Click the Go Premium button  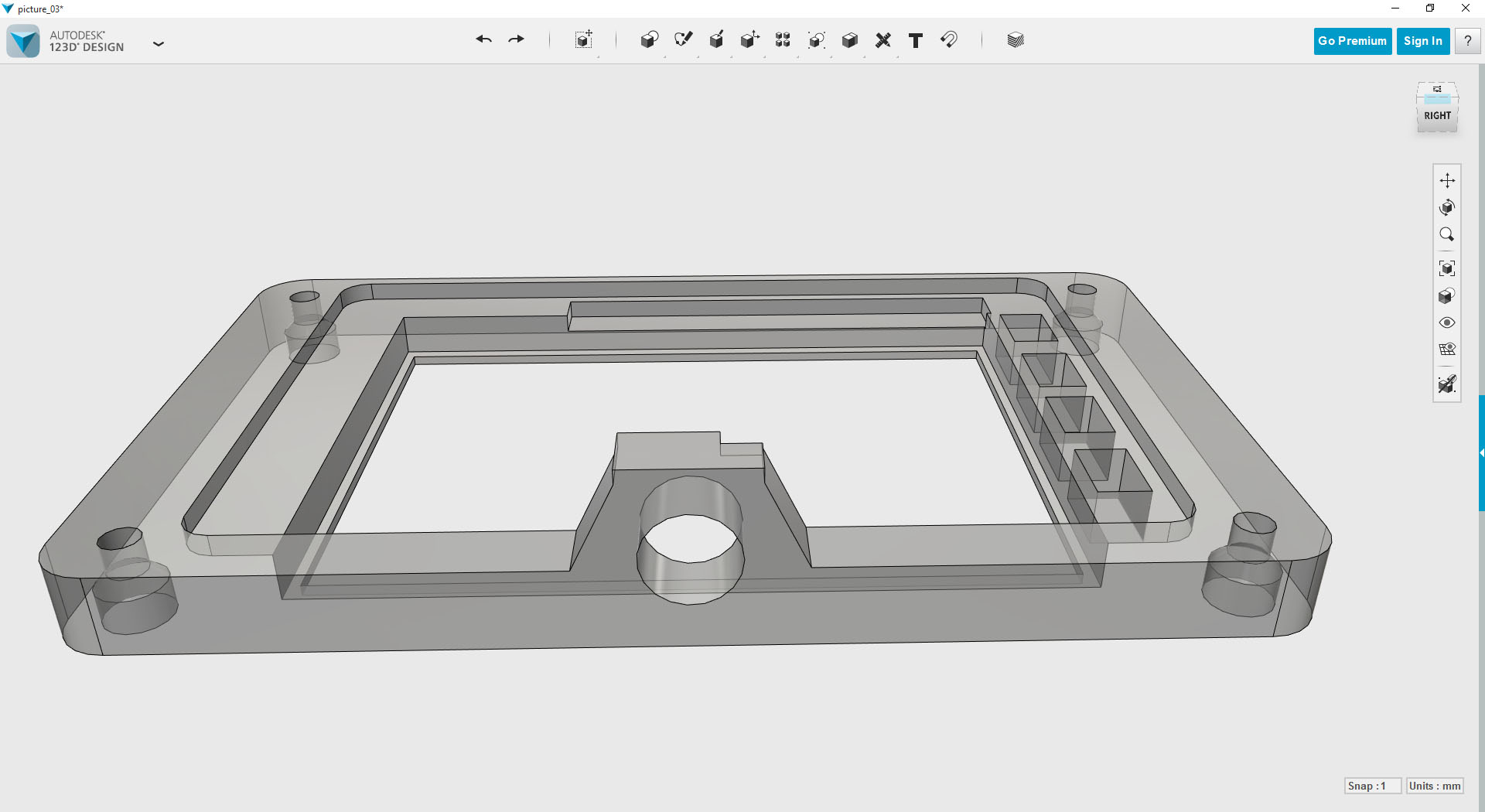[1352, 41]
